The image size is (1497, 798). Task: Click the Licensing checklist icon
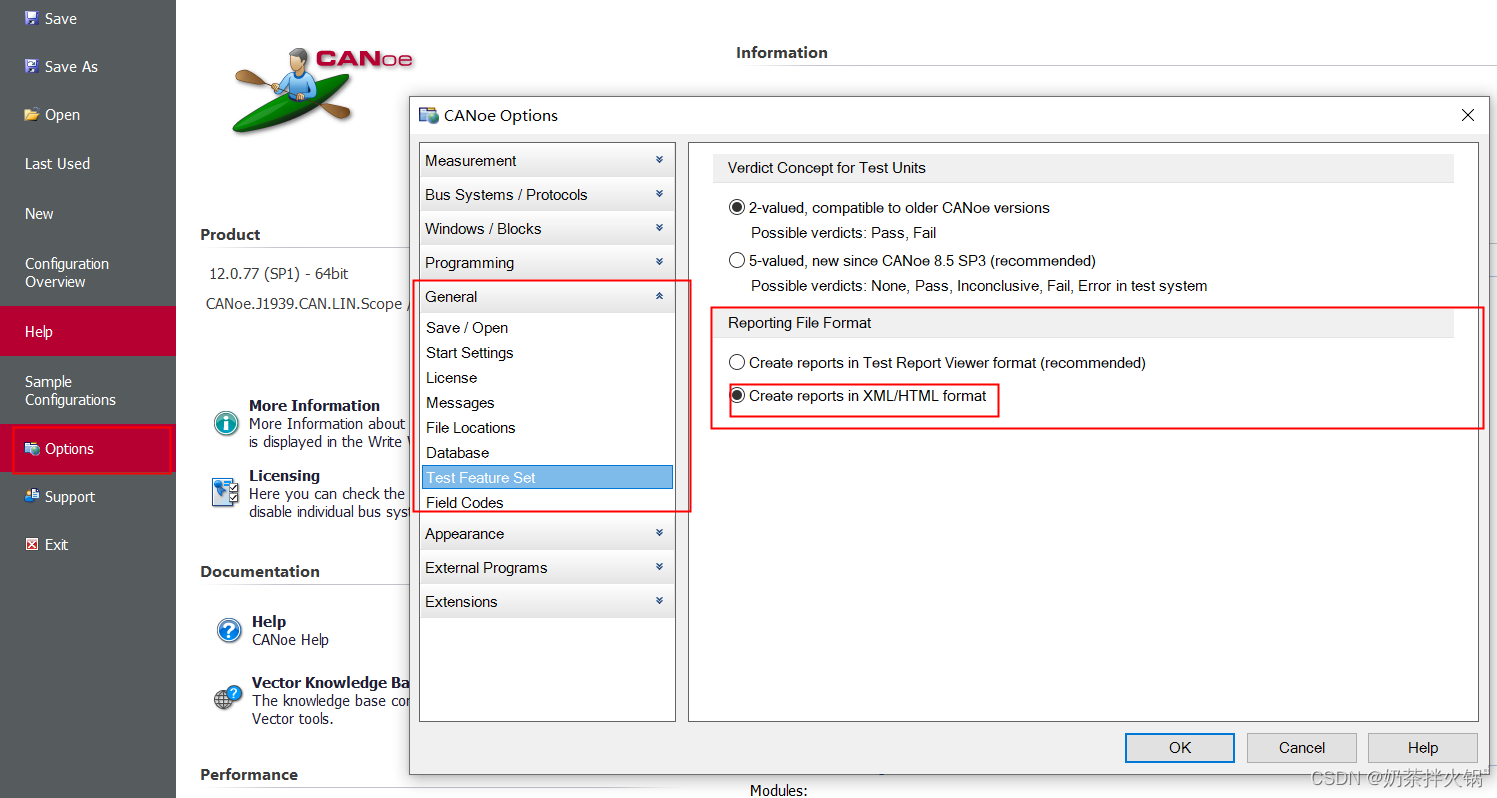coord(226,493)
